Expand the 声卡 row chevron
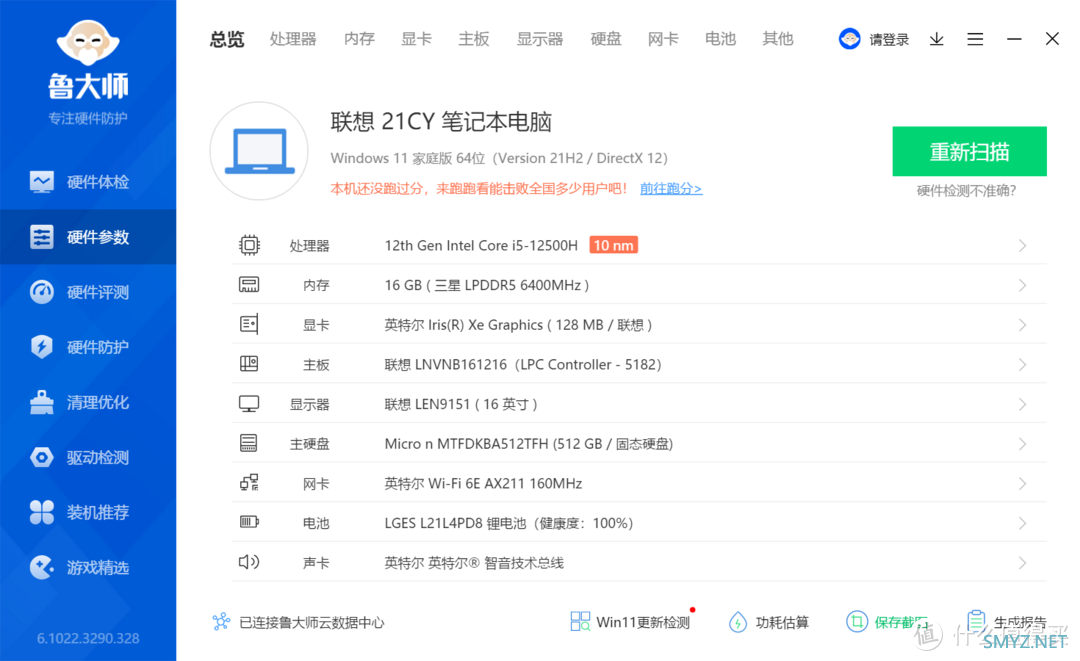This screenshot has width=1080, height=661. pos(1022,563)
